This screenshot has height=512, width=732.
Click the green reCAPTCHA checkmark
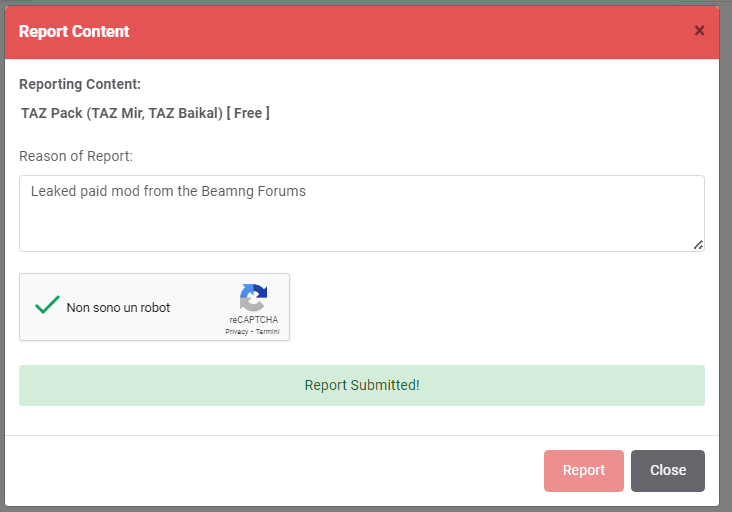coord(47,305)
